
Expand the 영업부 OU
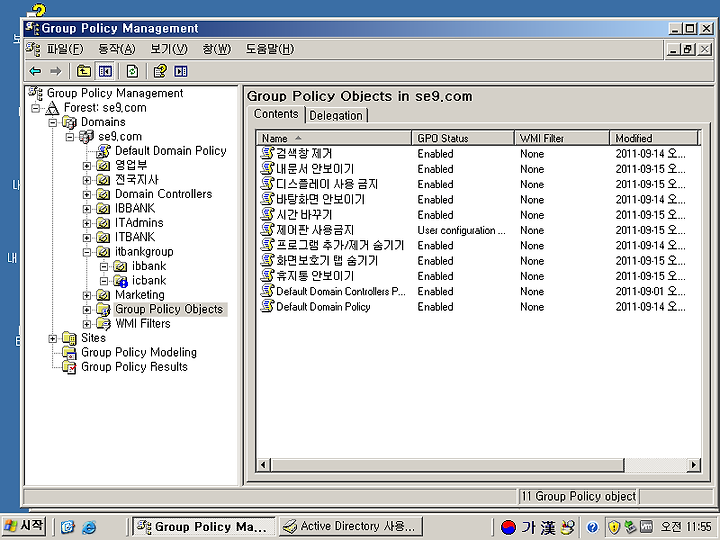tap(86, 166)
